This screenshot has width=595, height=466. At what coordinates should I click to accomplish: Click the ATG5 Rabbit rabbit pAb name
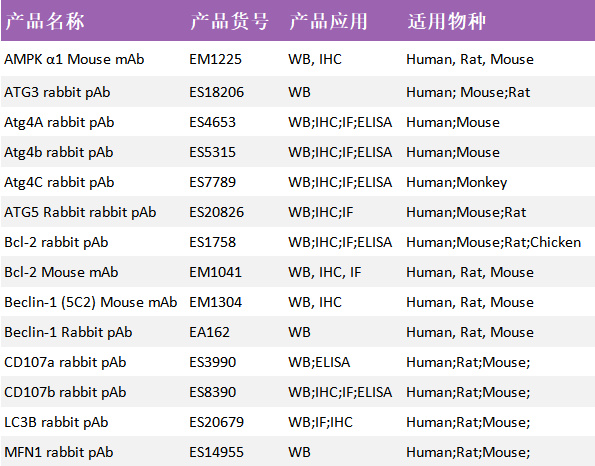[x=80, y=212]
